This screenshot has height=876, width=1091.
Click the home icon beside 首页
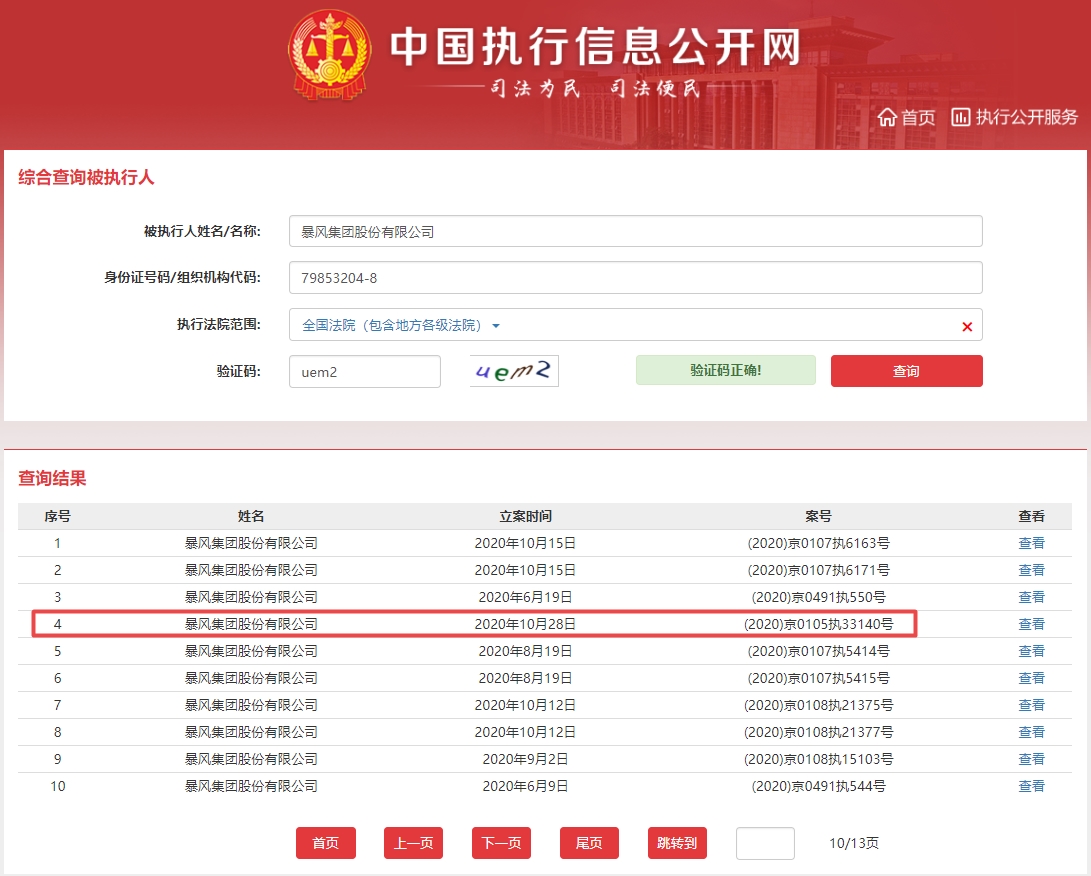[886, 117]
